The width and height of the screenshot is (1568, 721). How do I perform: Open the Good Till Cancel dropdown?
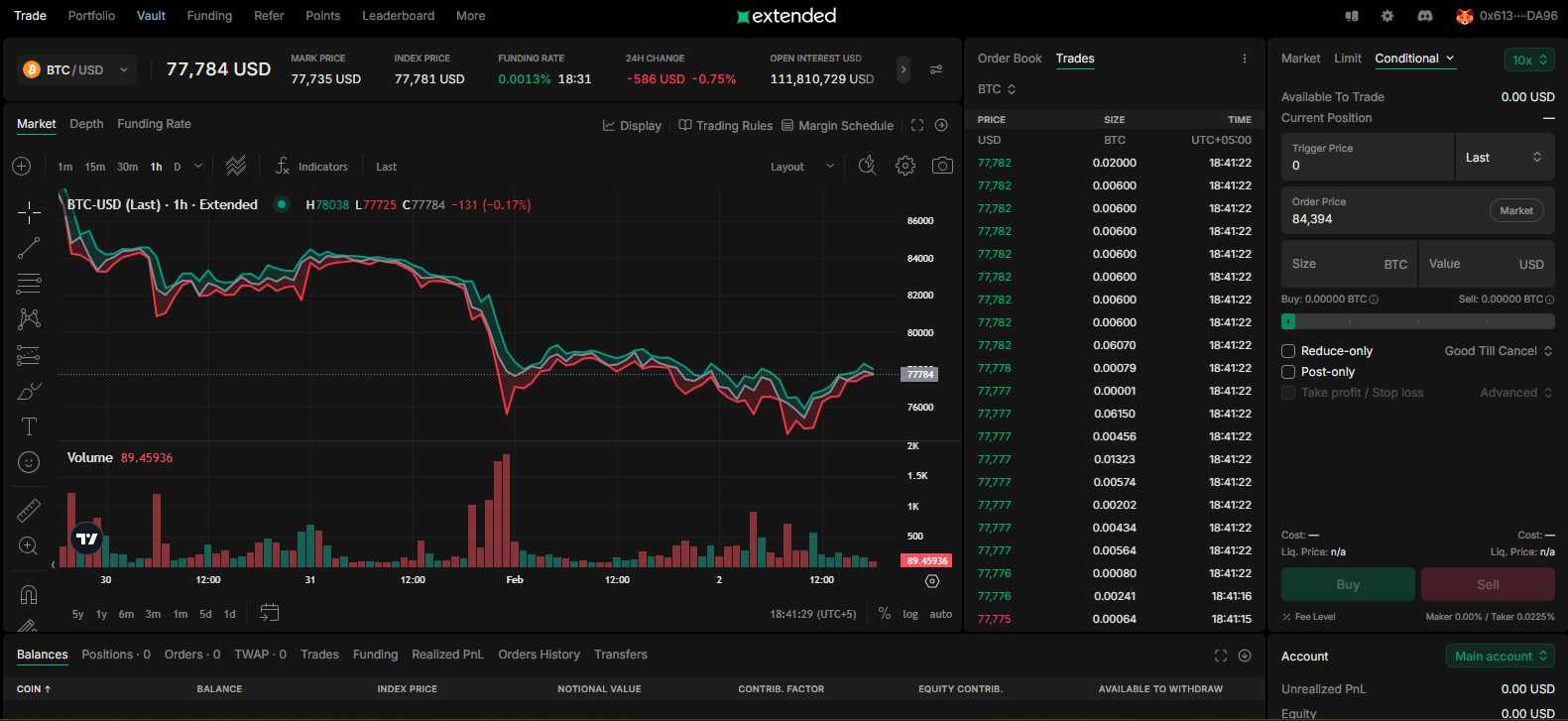[x=1498, y=351]
